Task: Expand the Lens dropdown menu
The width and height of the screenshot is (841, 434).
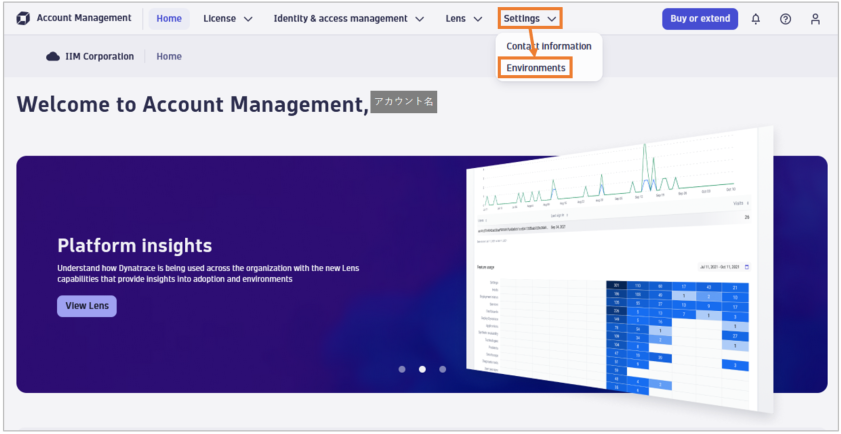Action: point(463,19)
